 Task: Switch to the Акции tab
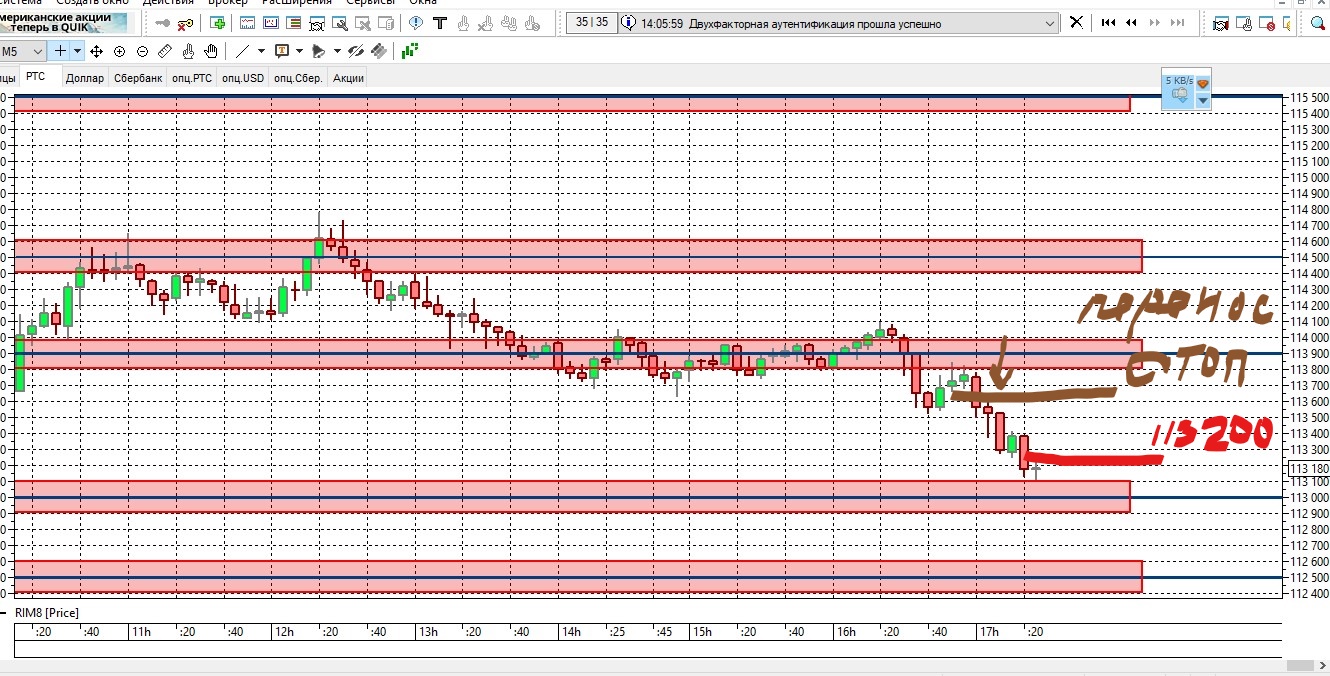[x=348, y=78]
